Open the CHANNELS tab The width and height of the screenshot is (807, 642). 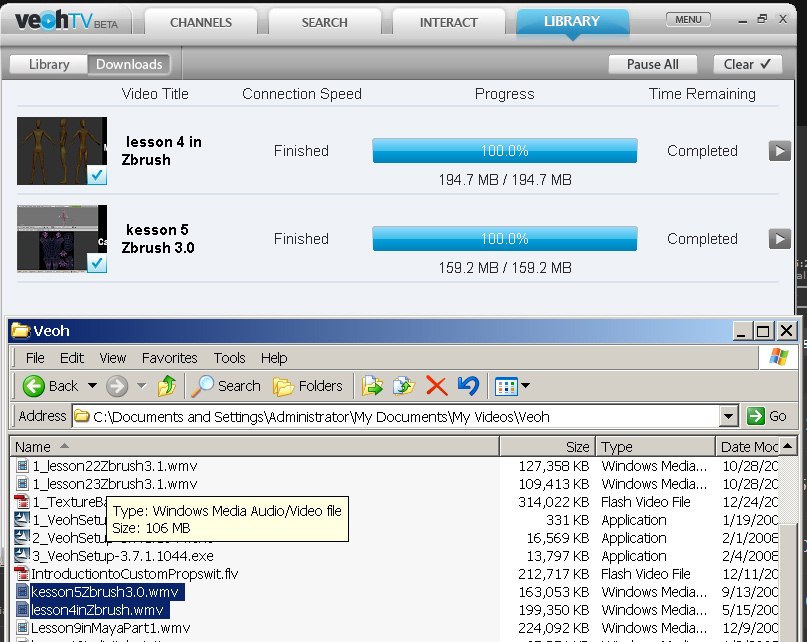click(x=201, y=22)
